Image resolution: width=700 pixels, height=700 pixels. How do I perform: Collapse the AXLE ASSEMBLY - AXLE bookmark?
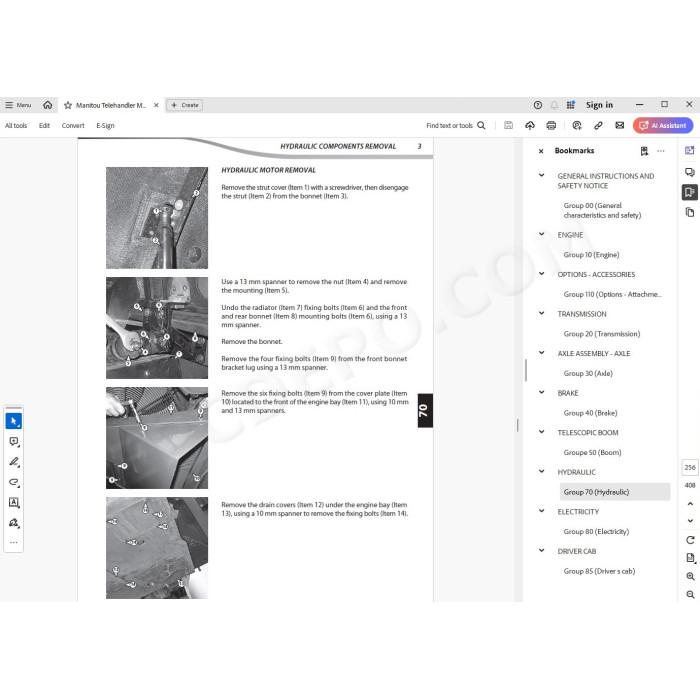pyautogui.click(x=542, y=353)
